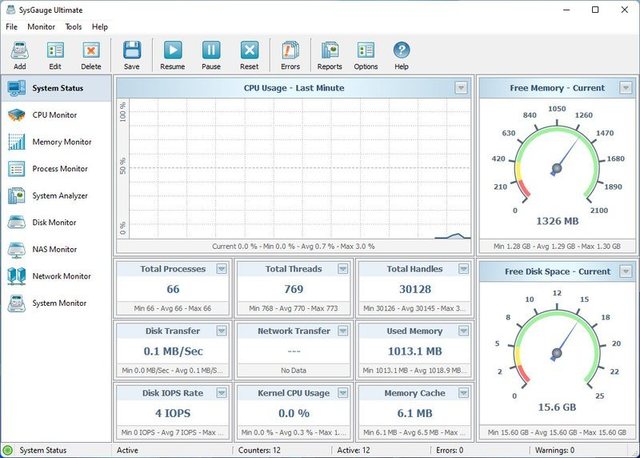Screen dimensions: 640x458
Task: Click the Used Memory counter value
Action: click(412, 351)
